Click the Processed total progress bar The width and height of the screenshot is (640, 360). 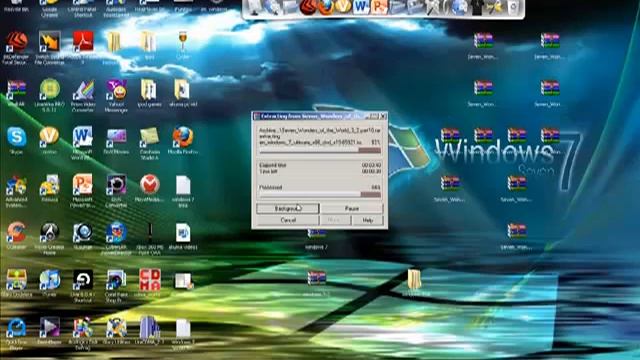pos(320,195)
